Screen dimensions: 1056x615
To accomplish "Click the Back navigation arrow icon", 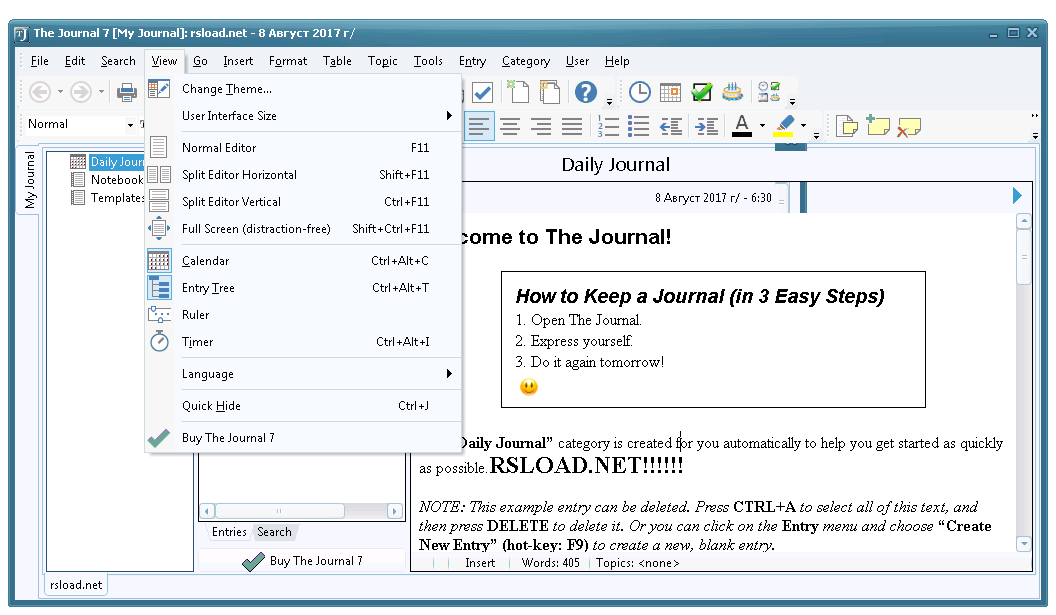I will click(x=40, y=92).
